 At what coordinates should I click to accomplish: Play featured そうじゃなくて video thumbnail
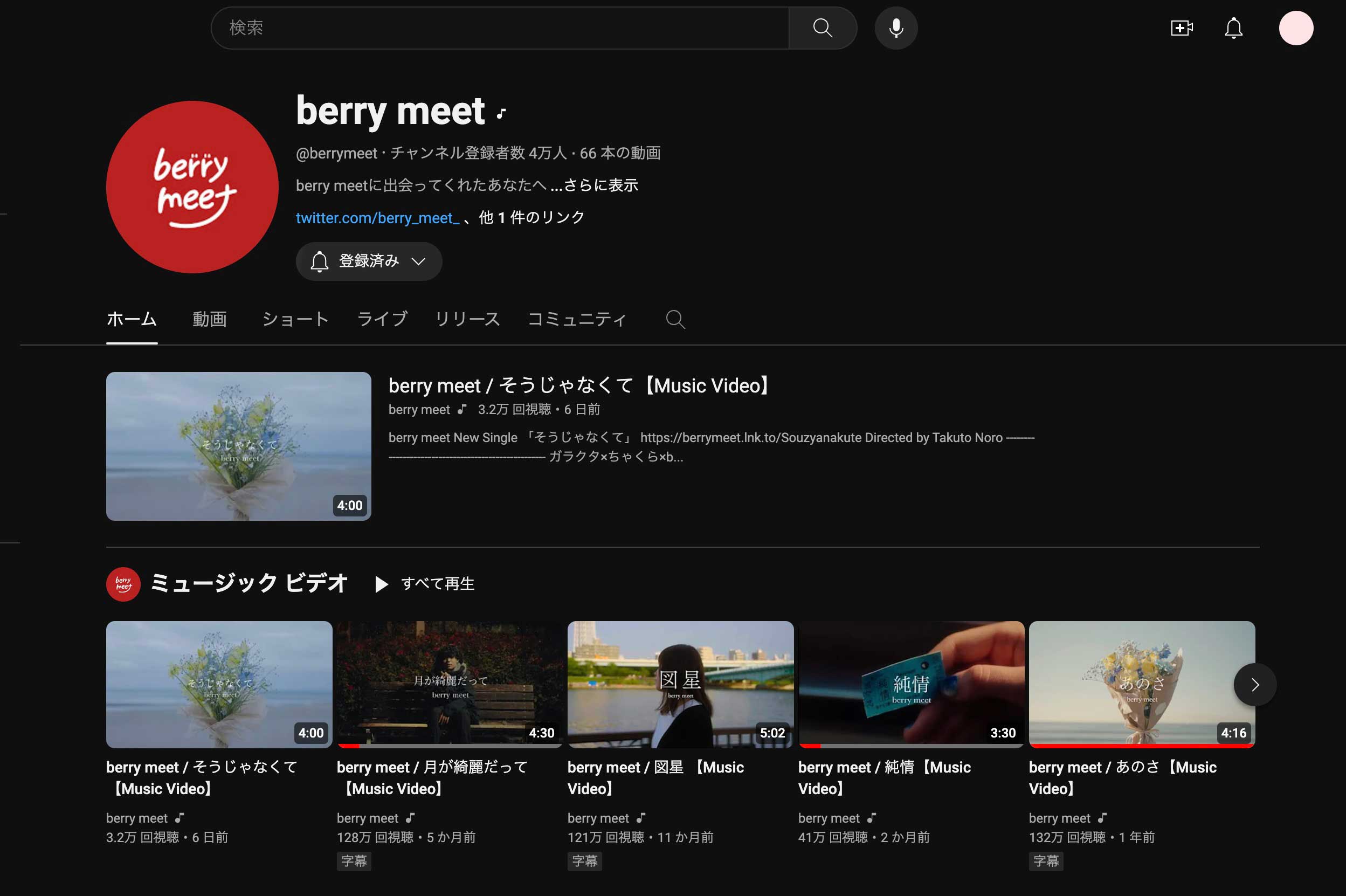click(238, 446)
